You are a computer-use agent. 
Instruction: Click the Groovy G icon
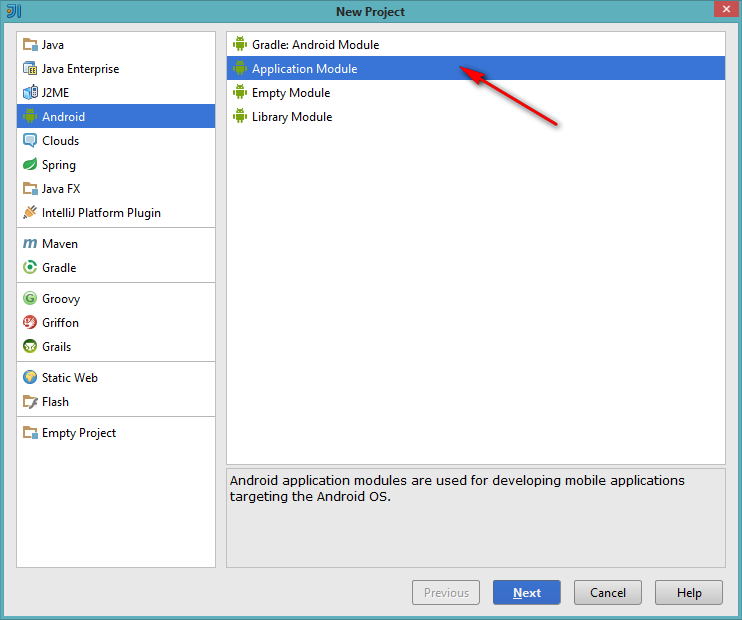coord(30,299)
